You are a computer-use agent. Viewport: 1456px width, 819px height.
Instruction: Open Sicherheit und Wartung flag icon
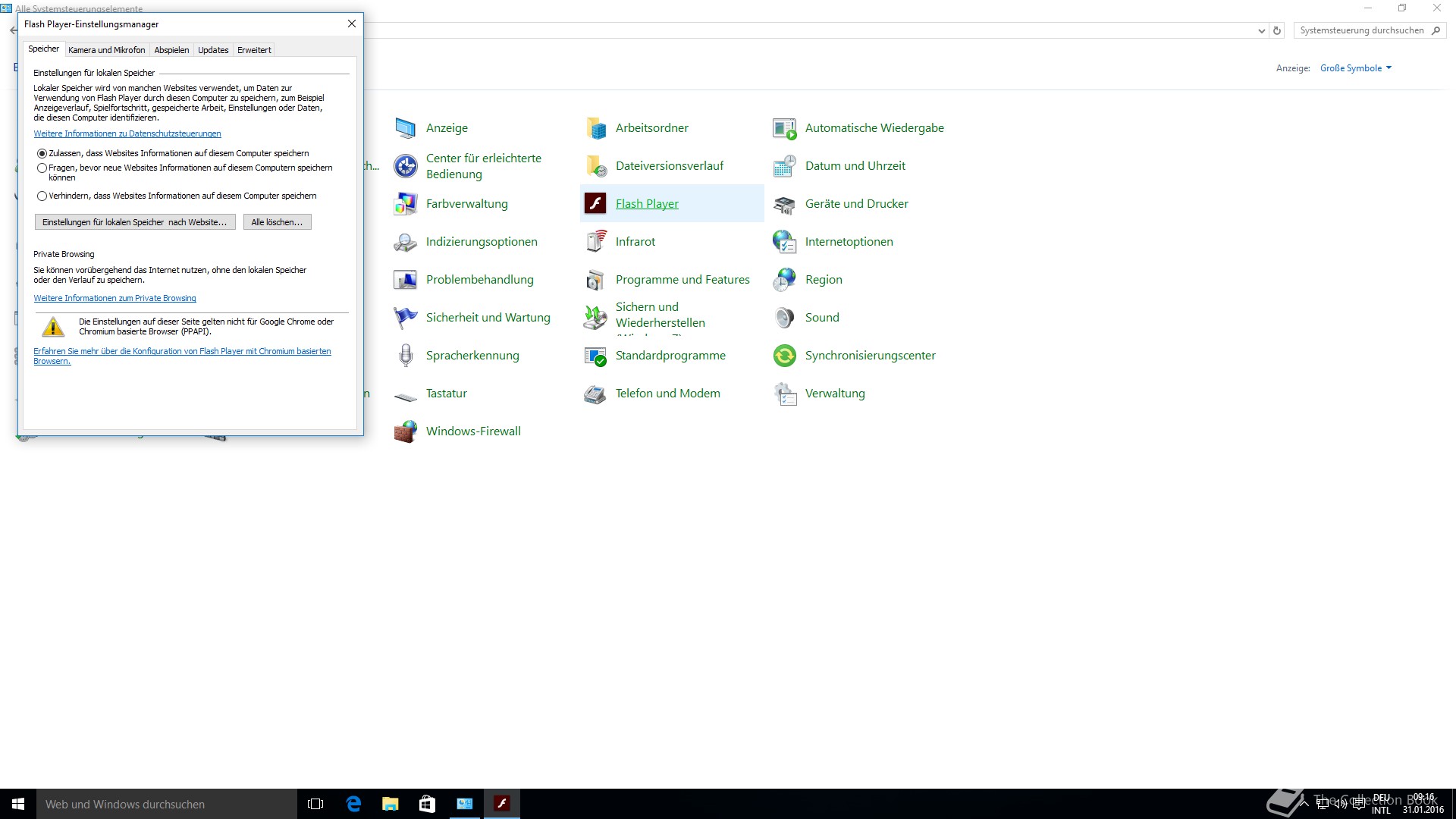pyautogui.click(x=406, y=318)
